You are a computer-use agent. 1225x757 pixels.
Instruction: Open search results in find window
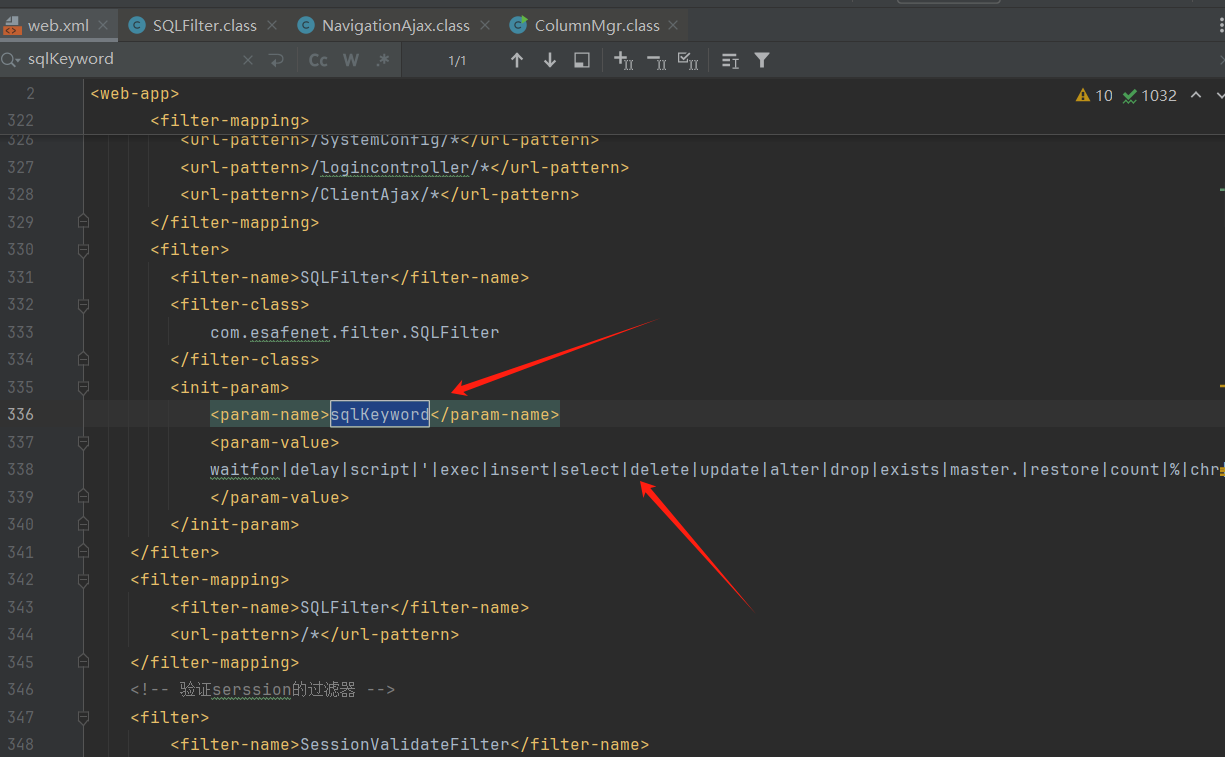582,60
